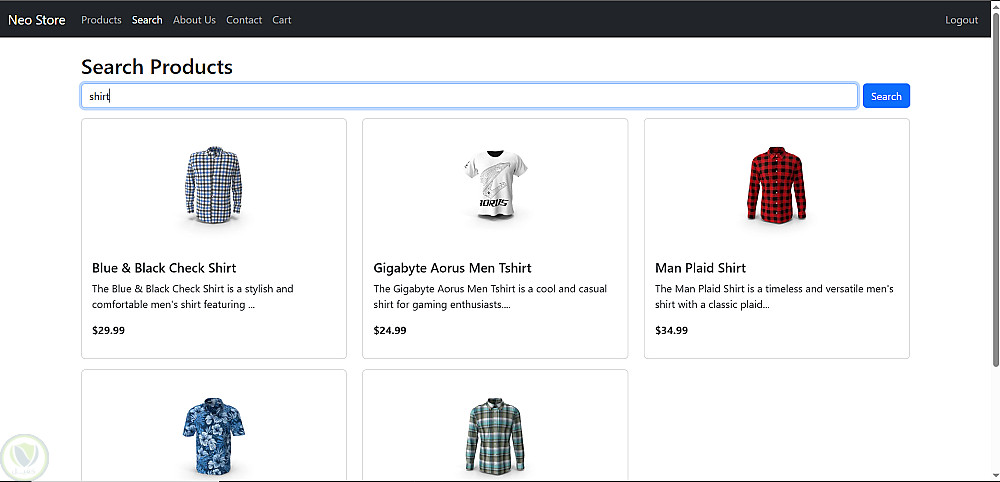Open the Contact page link
This screenshot has width=1000, height=482.
coord(244,20)
